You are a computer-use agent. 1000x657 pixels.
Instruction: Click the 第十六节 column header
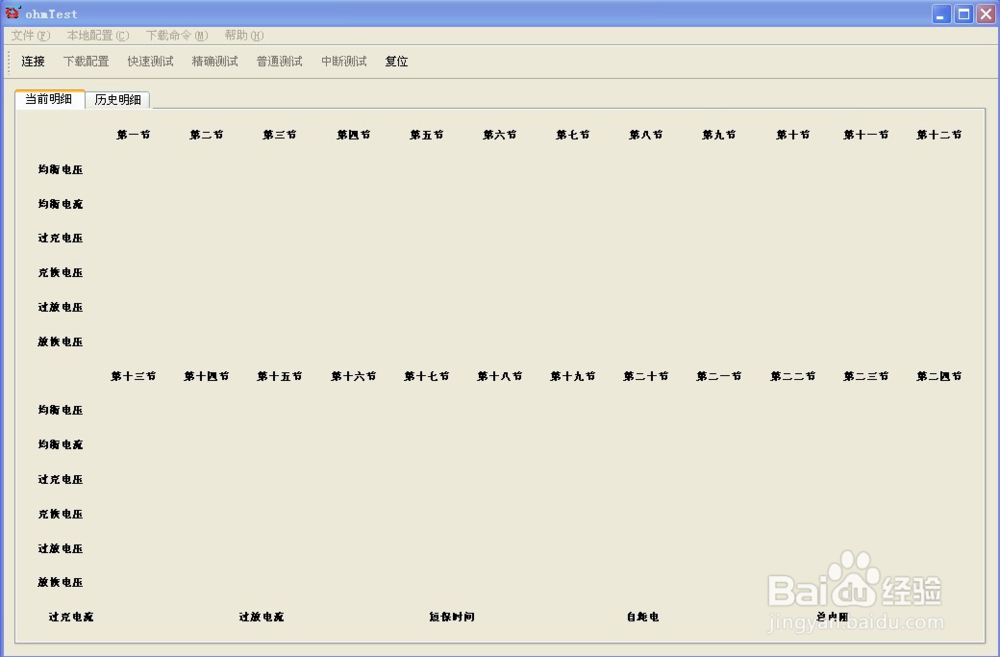tap(353, 376)
